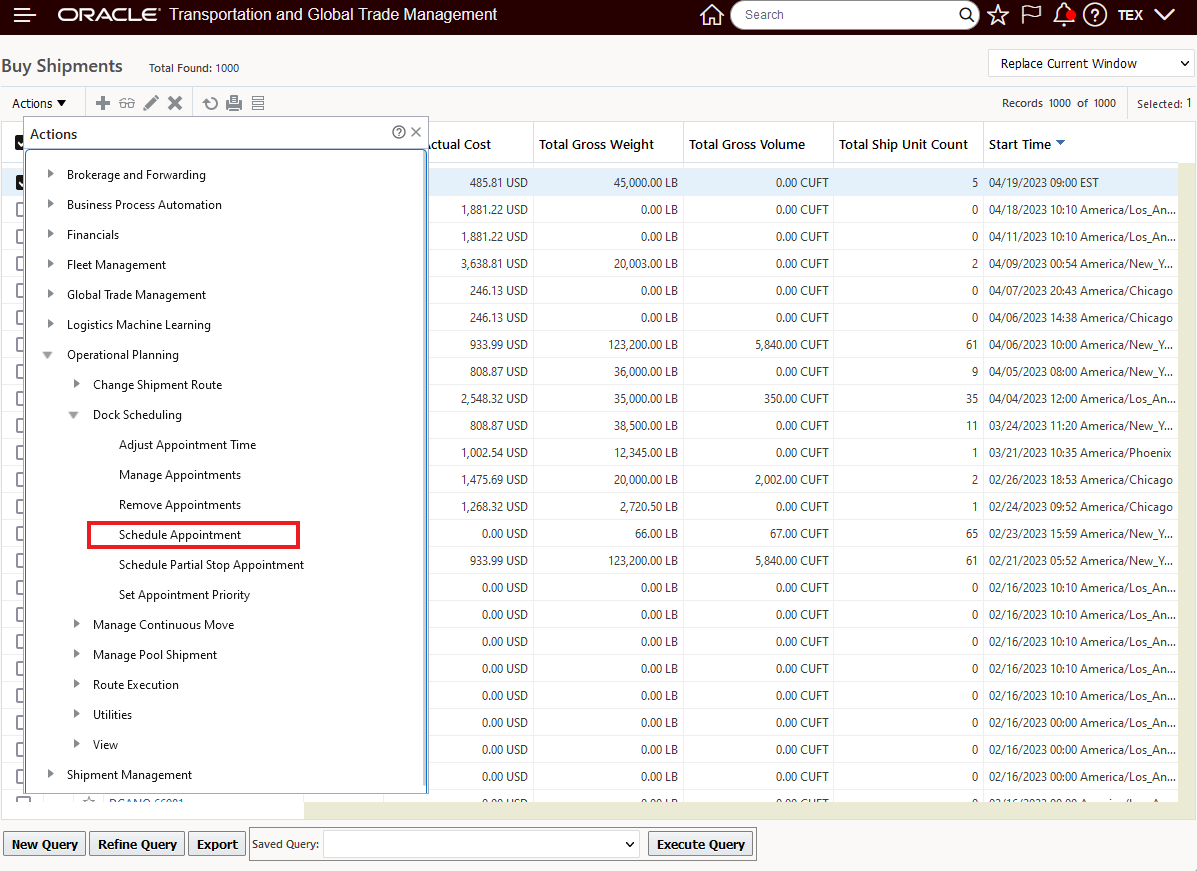The image size is (1197, 871).
Task: Click the Export button
Action: pyautogui.click(x=217, y=844)
